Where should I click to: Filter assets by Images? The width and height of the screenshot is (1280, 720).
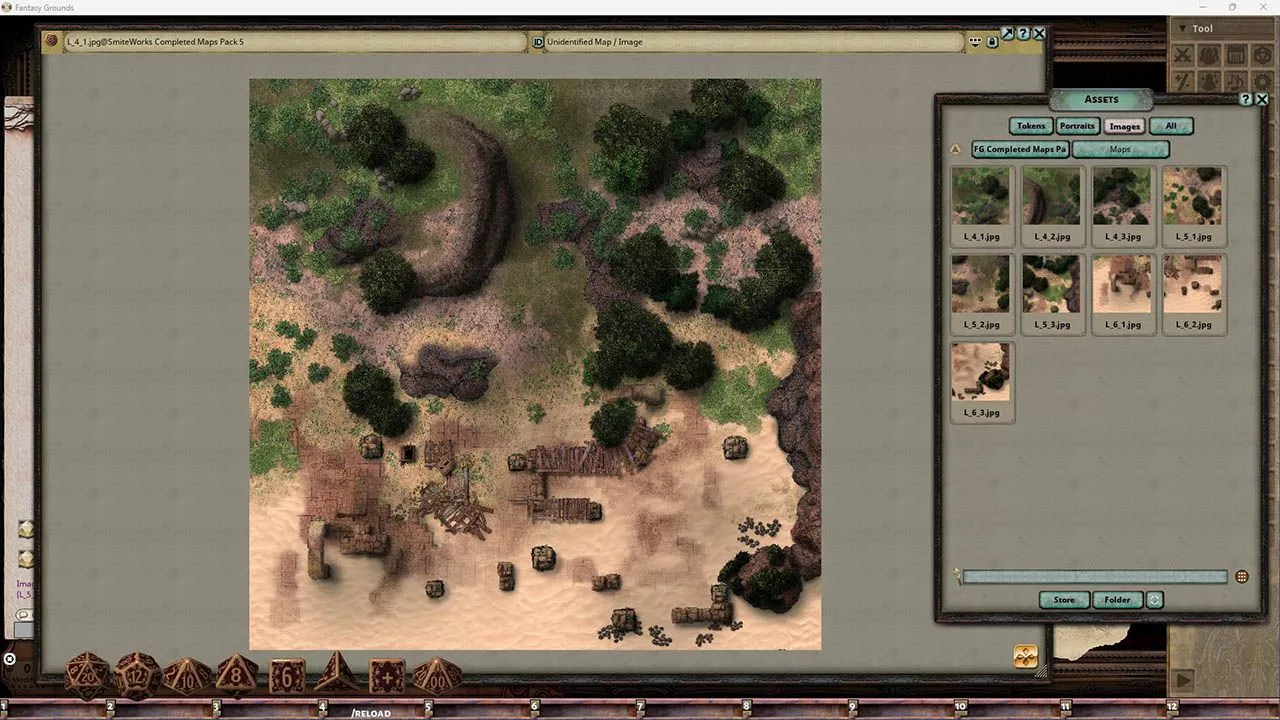point(1124,126)
